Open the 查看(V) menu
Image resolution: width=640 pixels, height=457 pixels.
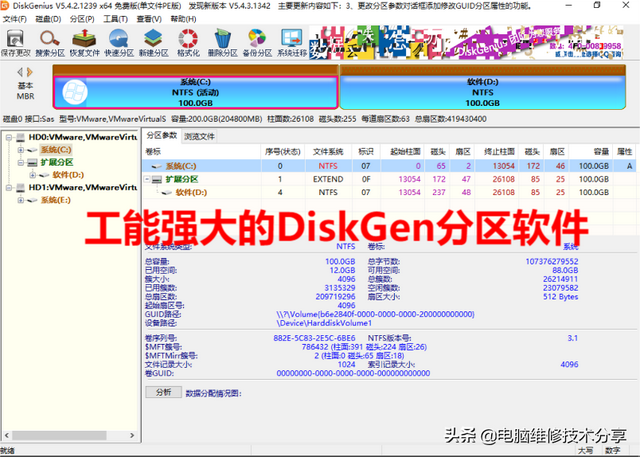click(149, 19)
